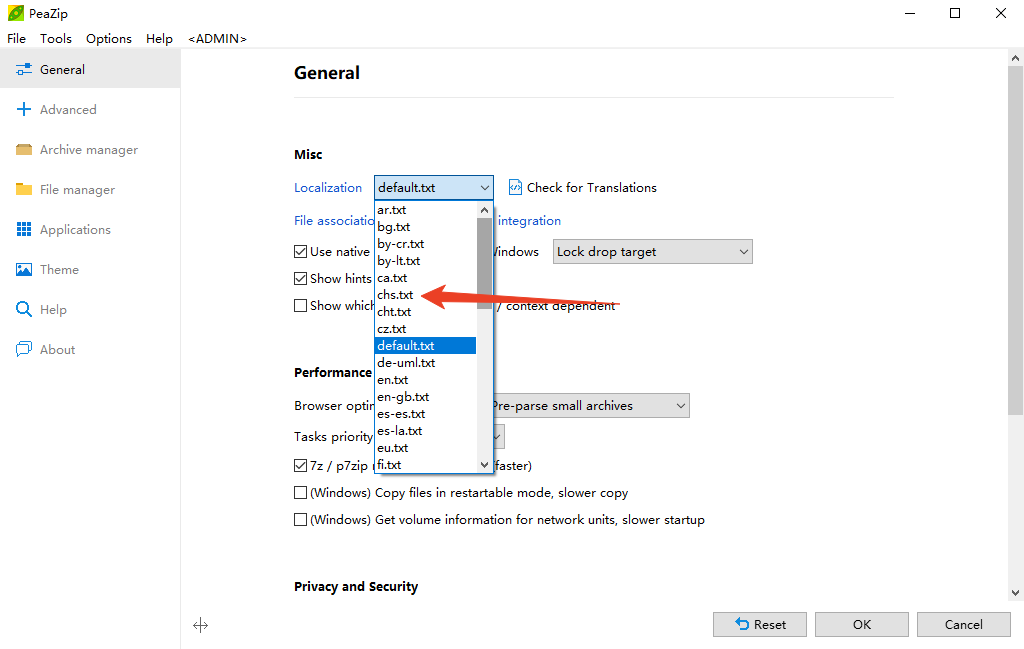Click the move-cross icon at bottom left

pyautogui.click(x=200, y=625)
